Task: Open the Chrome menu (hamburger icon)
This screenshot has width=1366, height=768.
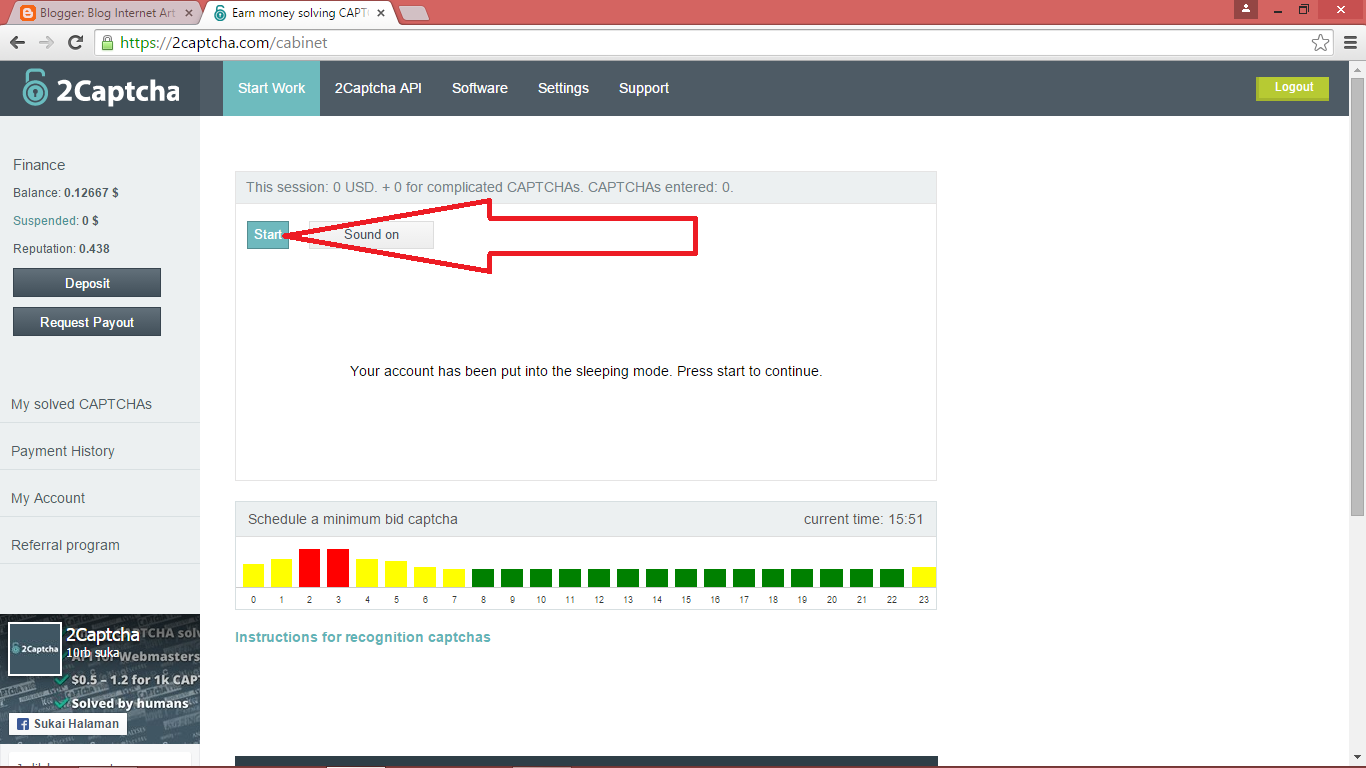Action: pos(1350,43)
